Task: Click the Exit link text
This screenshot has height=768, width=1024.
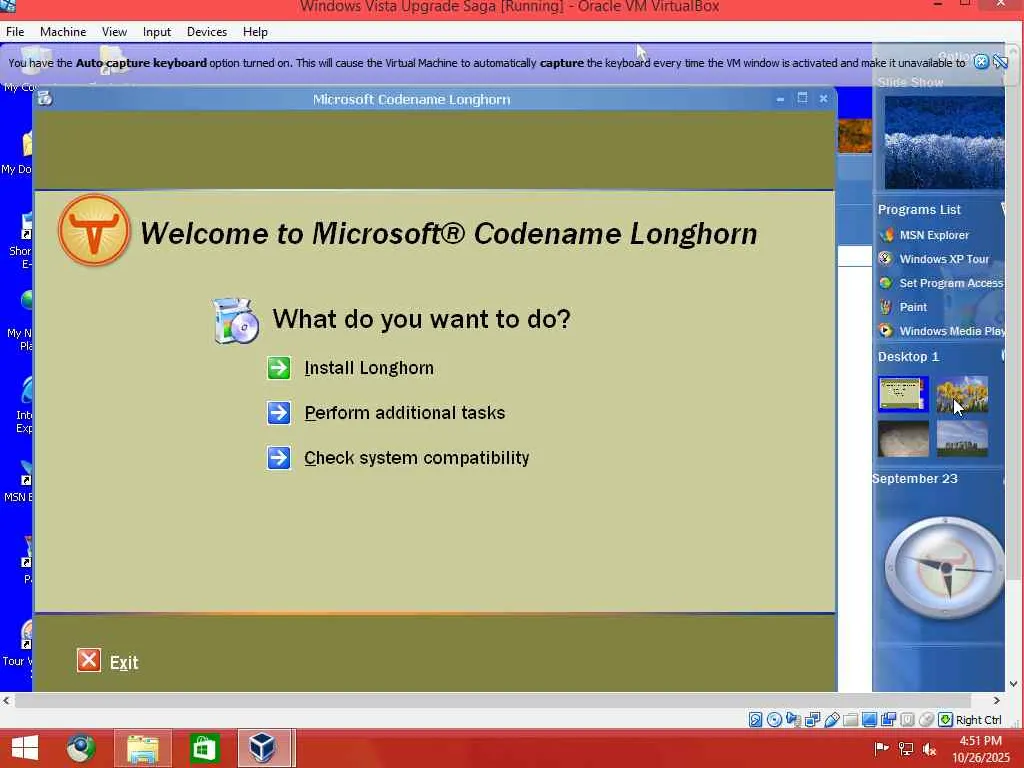Action: tap(124, 662)
